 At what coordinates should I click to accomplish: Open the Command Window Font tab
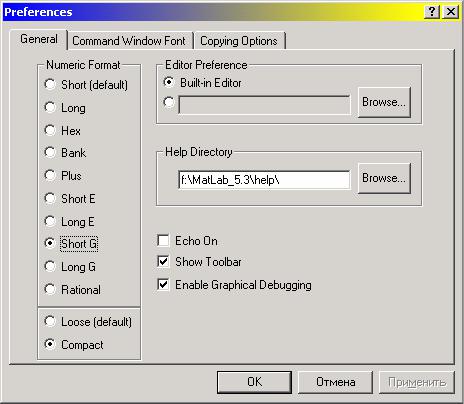click(129, 41)
